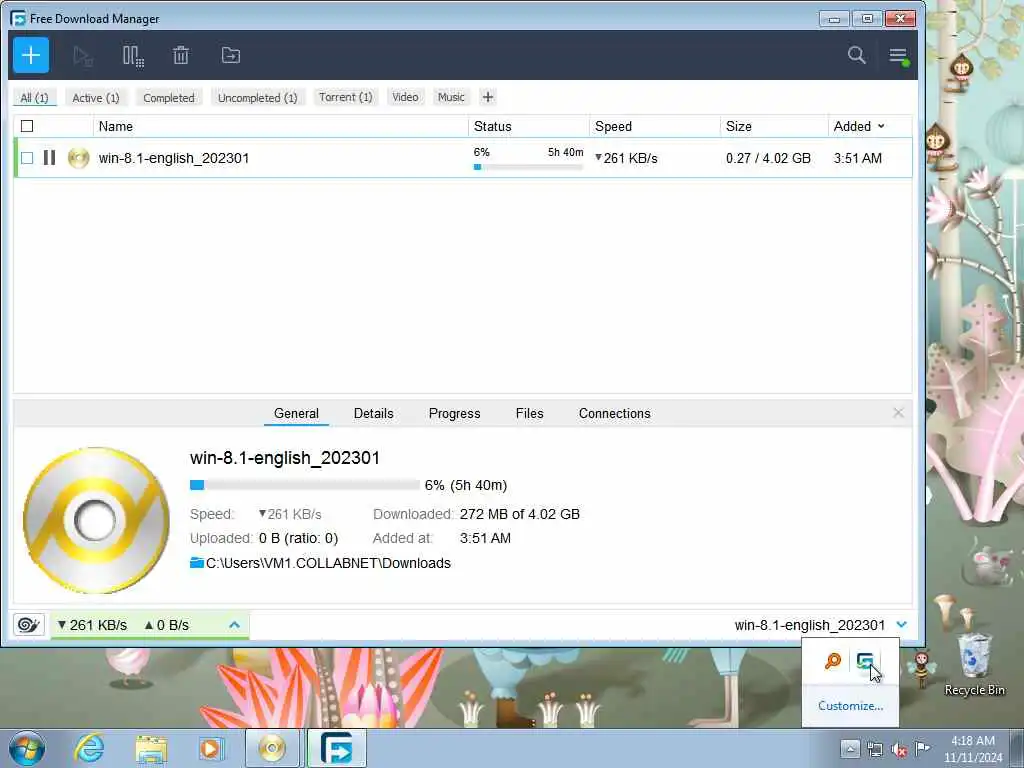Select the Uncompleted (1) filter tab
The width and height of the screenshot is (1024, 768).
click(x=257, y=97)
